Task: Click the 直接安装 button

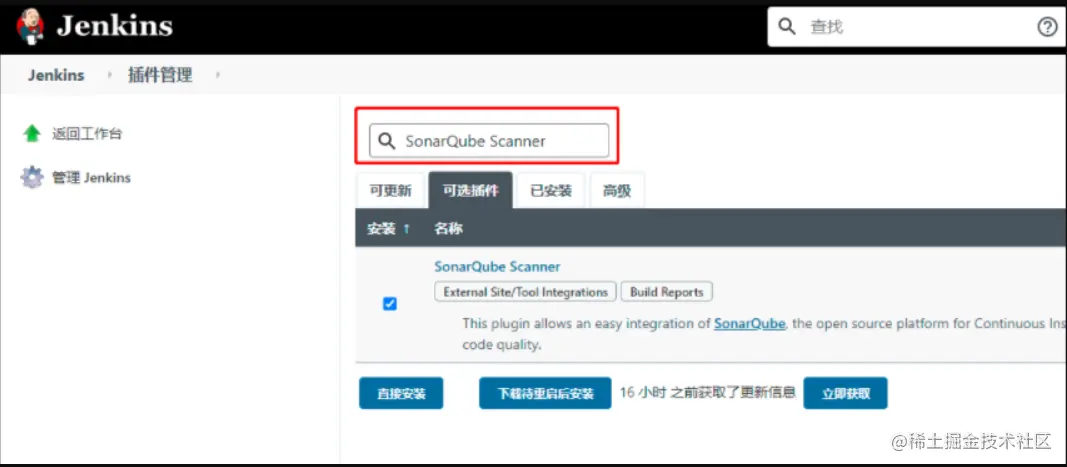Action: click(x=401, y=393)
